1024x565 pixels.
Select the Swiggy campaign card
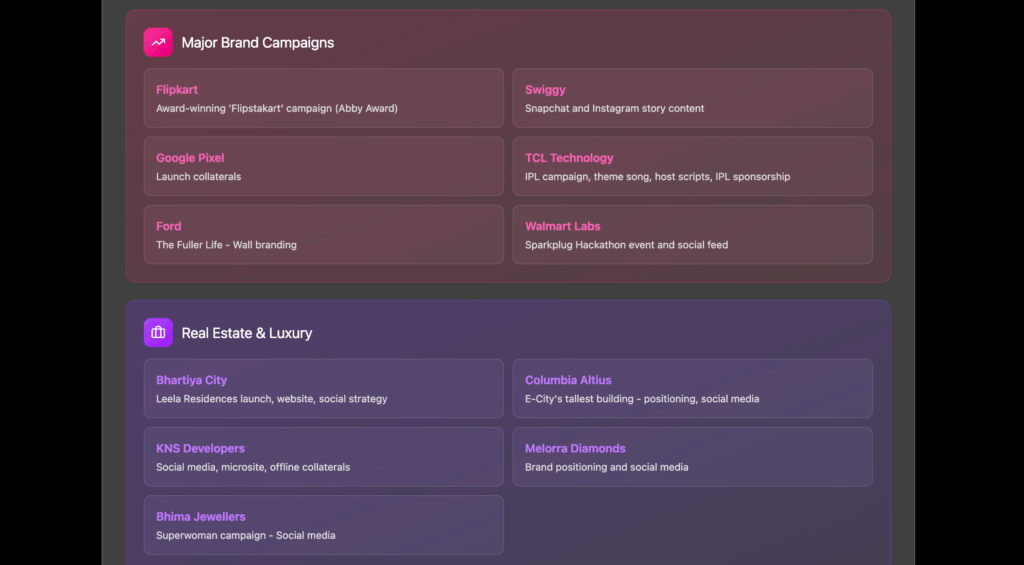[x=692, y=98]
